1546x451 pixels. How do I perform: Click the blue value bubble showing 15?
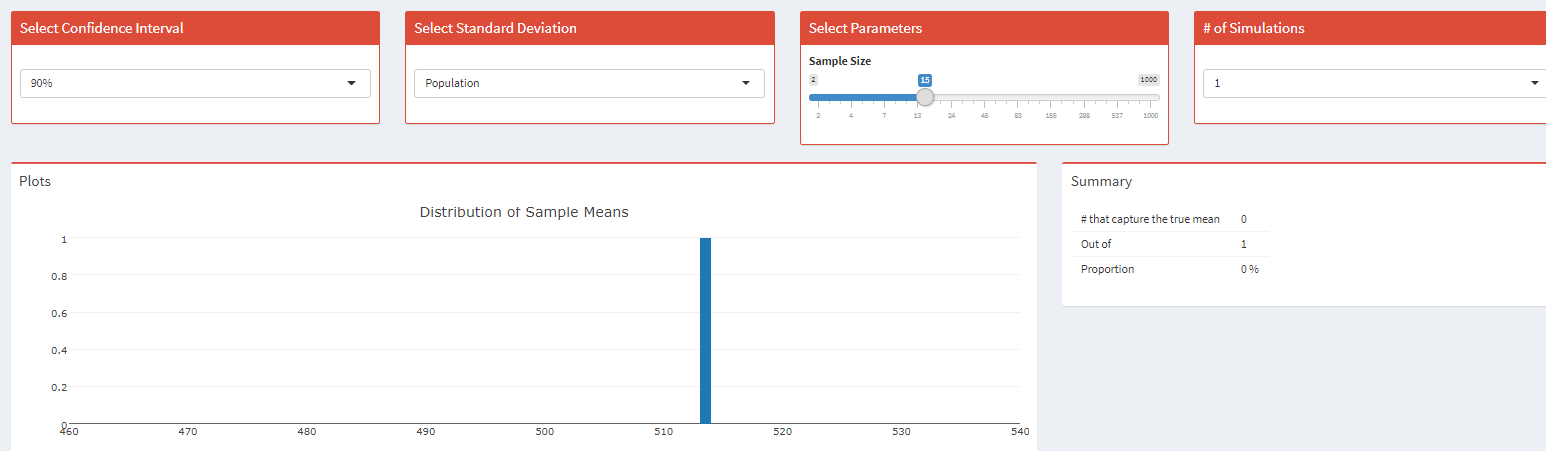tap(925, 80)
